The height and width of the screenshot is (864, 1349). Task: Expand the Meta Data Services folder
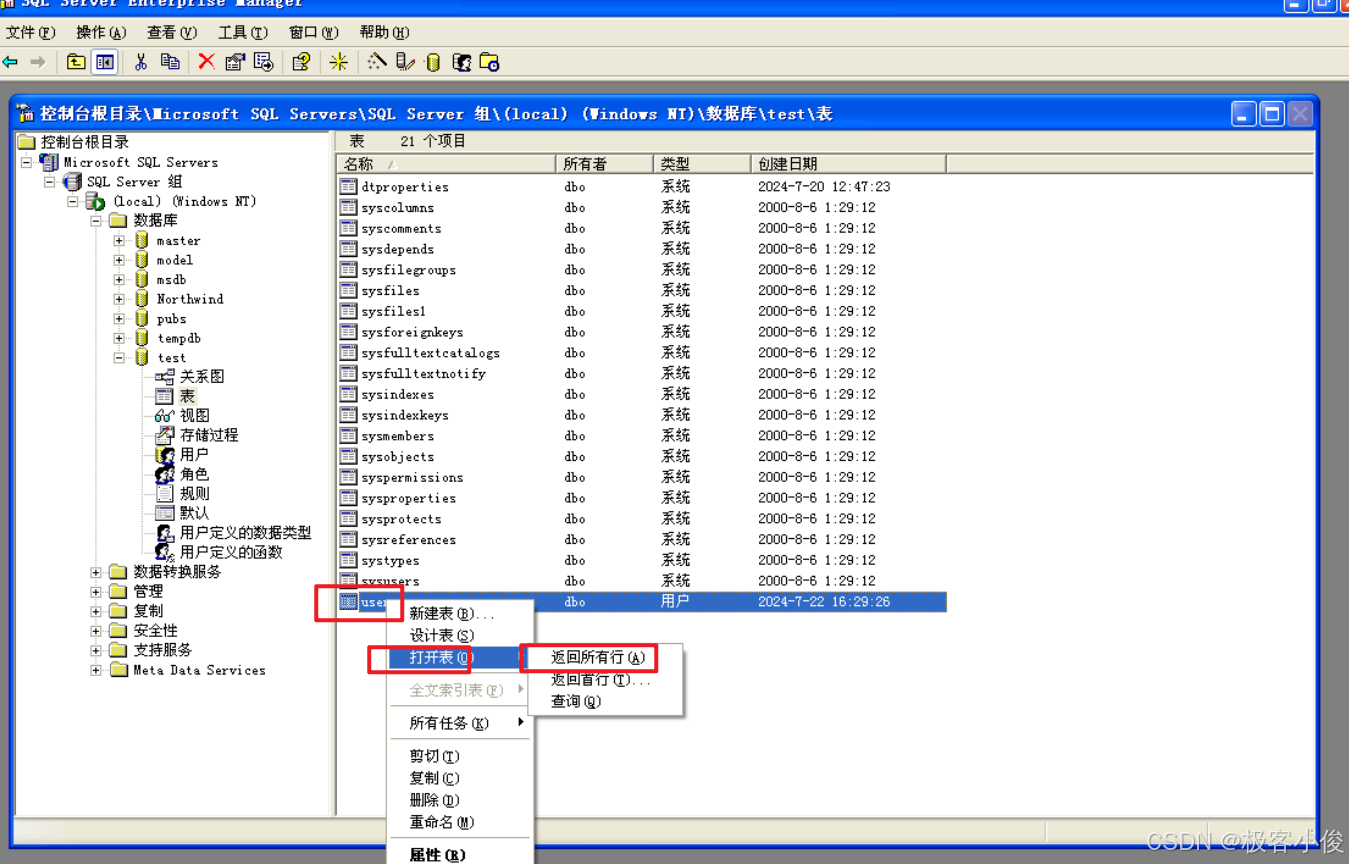click(96, 670)
